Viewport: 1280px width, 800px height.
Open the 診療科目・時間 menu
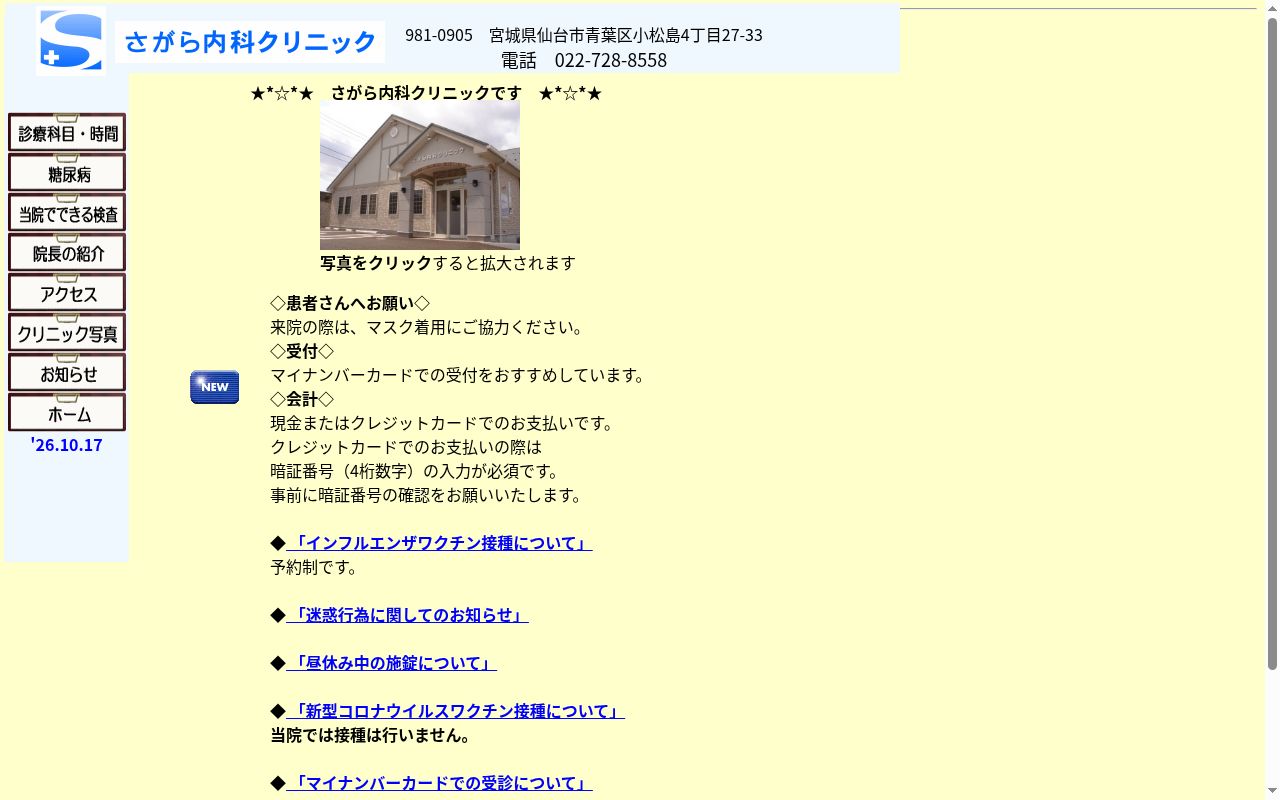pyautogui.click(x=67, y=132)
